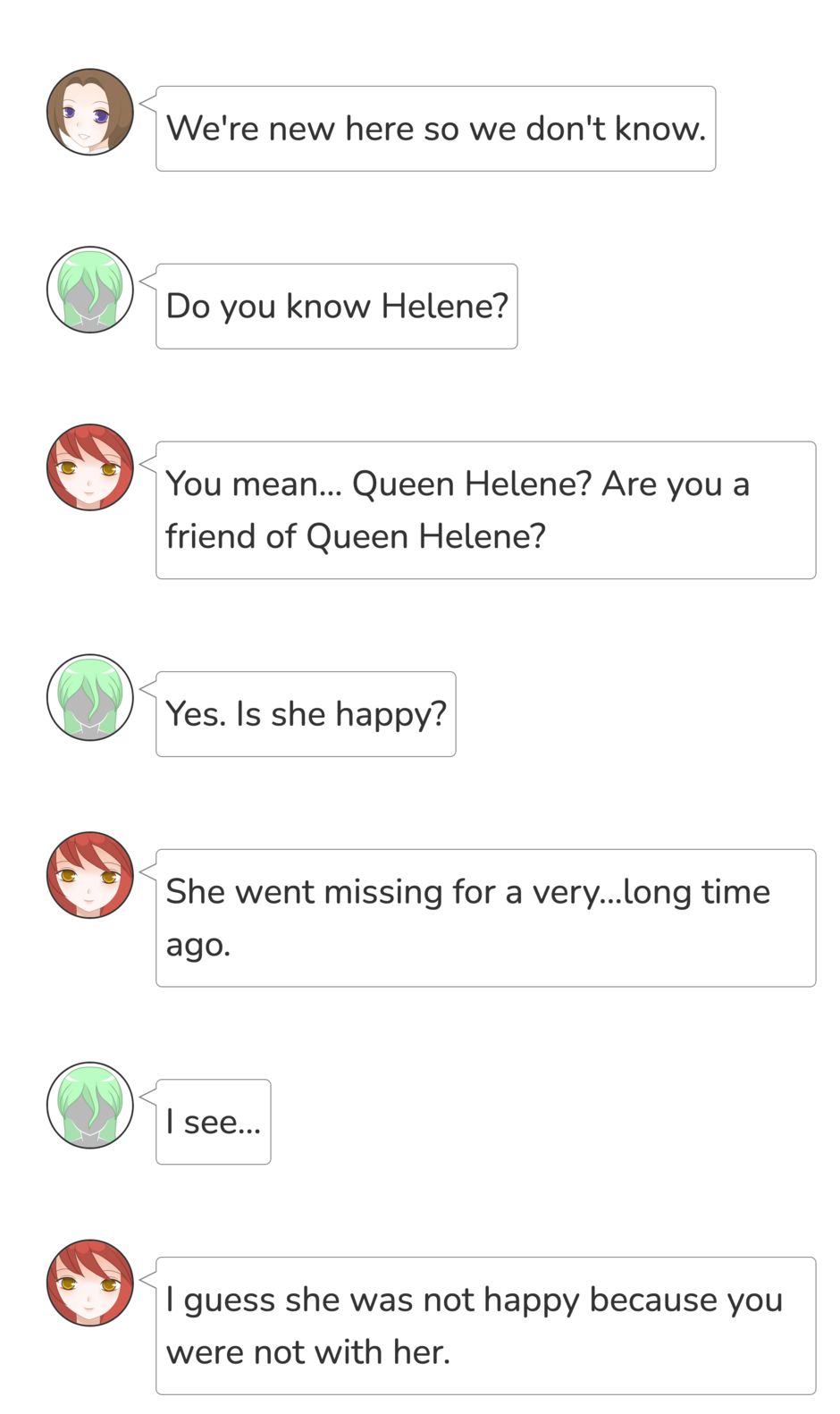Select the "I guess she was not happy" bubble
Viewport: 840px width, 1414px height.
[x=485, y=1326]
